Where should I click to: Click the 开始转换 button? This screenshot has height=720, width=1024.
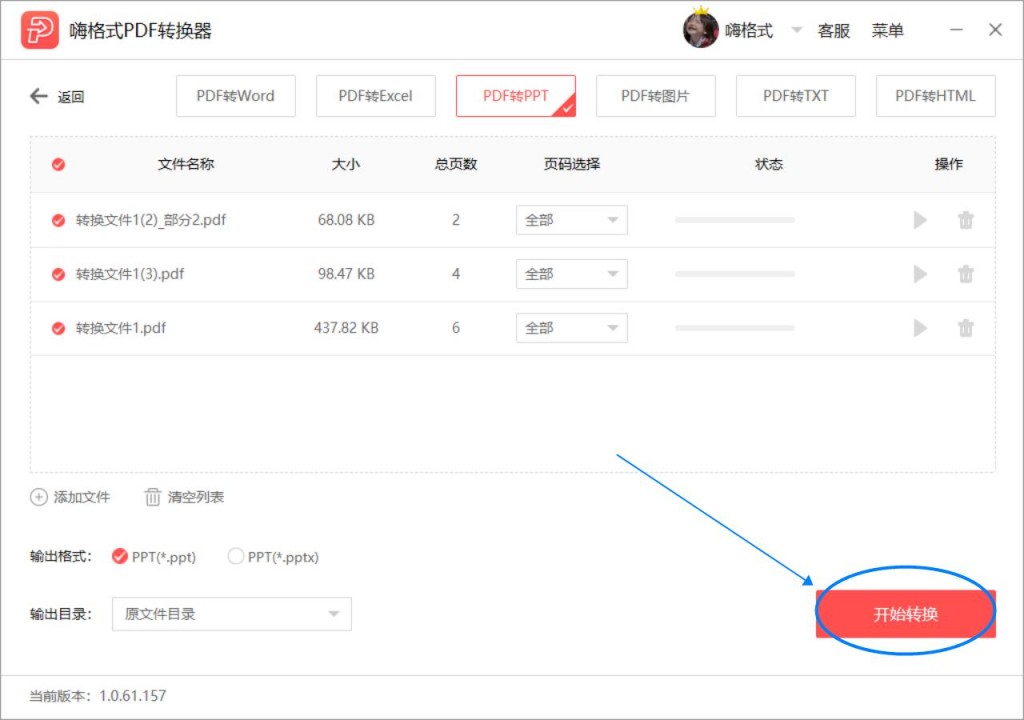[906, 614]
